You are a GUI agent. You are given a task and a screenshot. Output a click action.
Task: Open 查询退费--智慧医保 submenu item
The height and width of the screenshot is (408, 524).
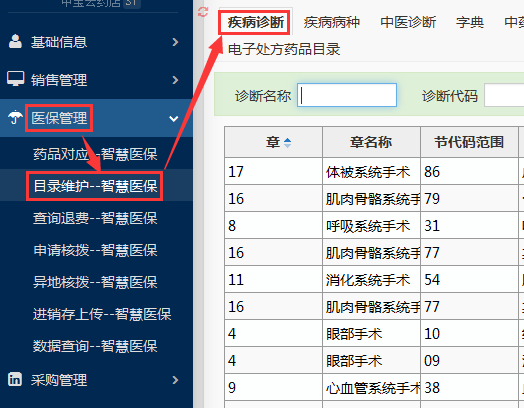click(95, 219)
